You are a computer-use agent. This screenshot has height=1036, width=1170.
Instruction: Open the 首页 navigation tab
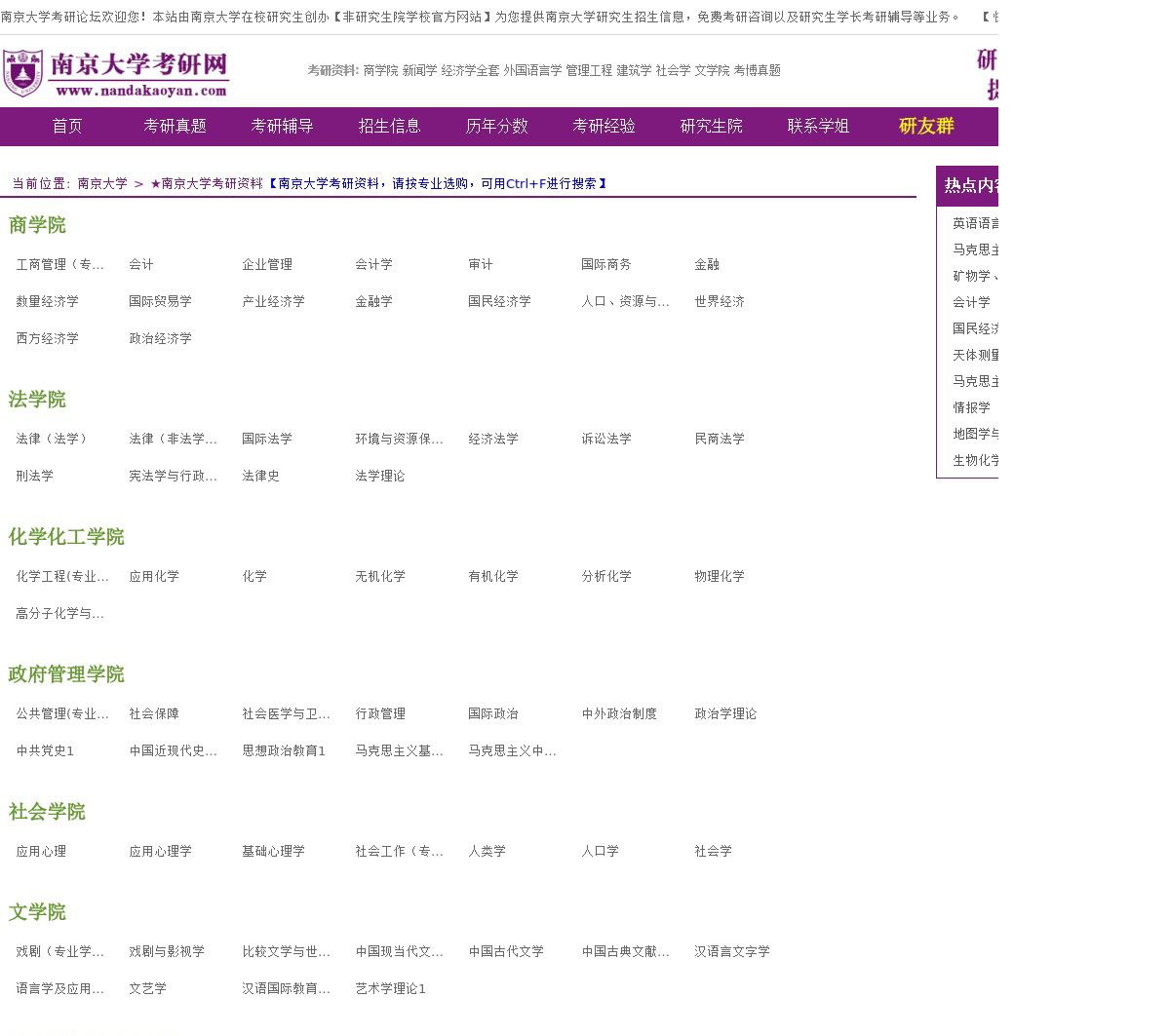67,127
